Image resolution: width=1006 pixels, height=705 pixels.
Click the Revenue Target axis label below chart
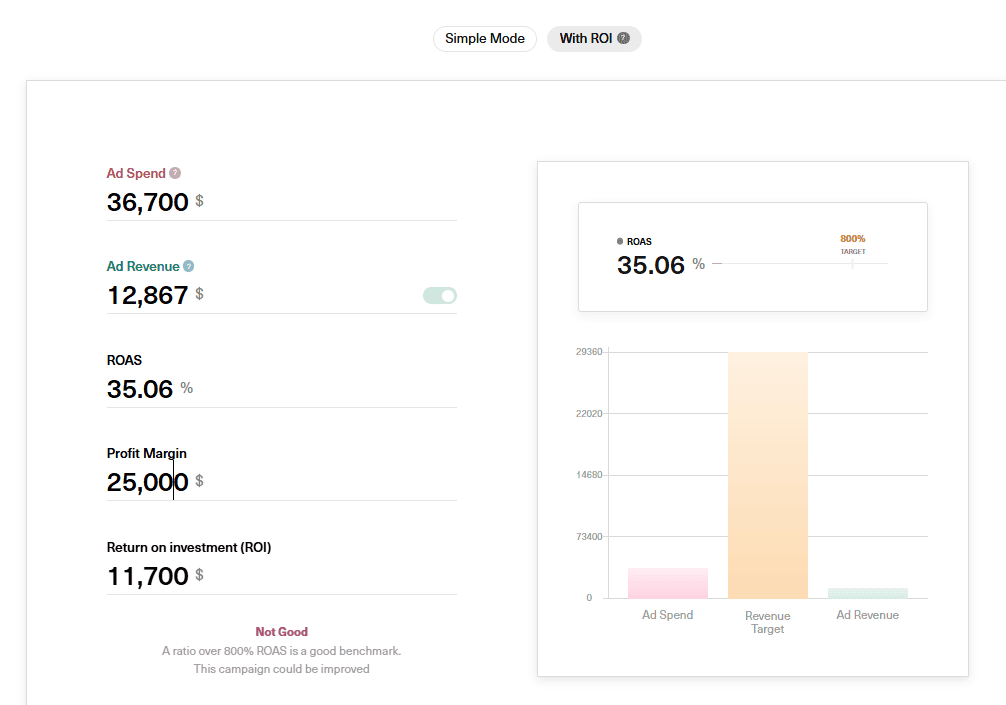coord(767,622)
